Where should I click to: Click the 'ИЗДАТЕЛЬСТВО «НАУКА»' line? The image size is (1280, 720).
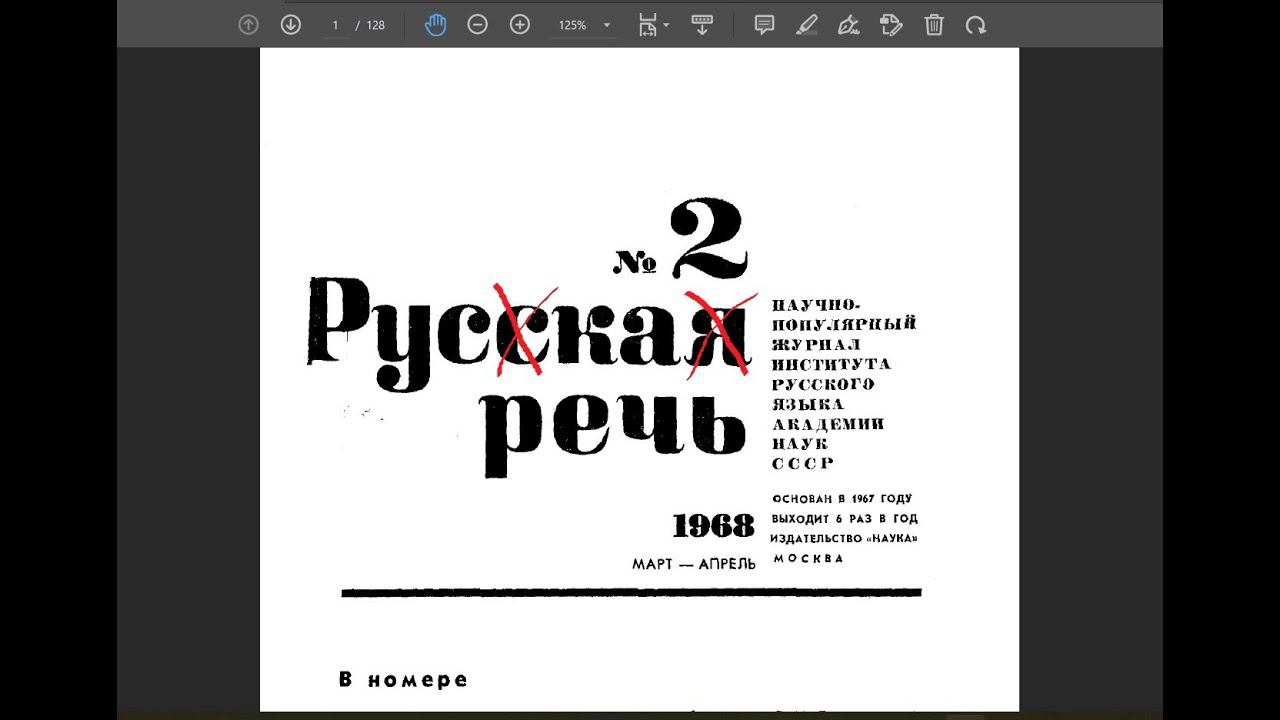(x=844, y=539)
